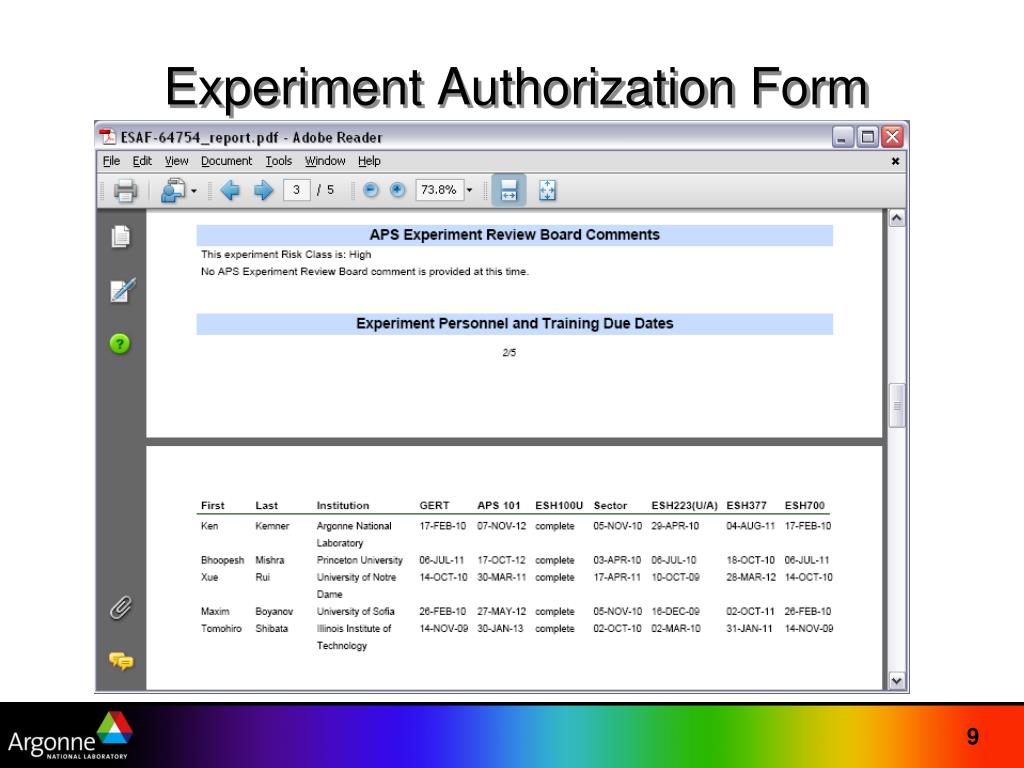Toggle the fit width scrolling mode icon
Image resolution: width=1024 pixels, height=768 pixels.
(x=509, y=191)
